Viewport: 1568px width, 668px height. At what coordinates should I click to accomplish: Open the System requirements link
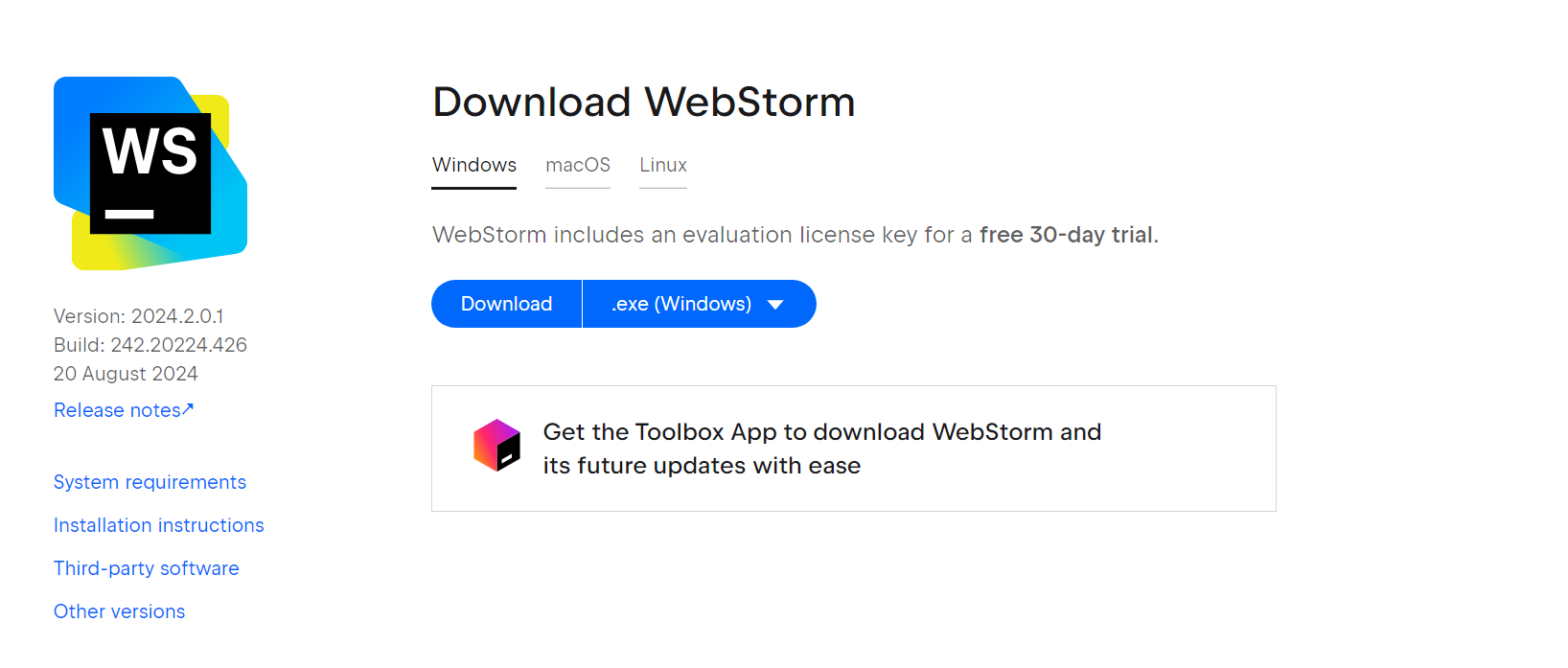pos(150,482)
